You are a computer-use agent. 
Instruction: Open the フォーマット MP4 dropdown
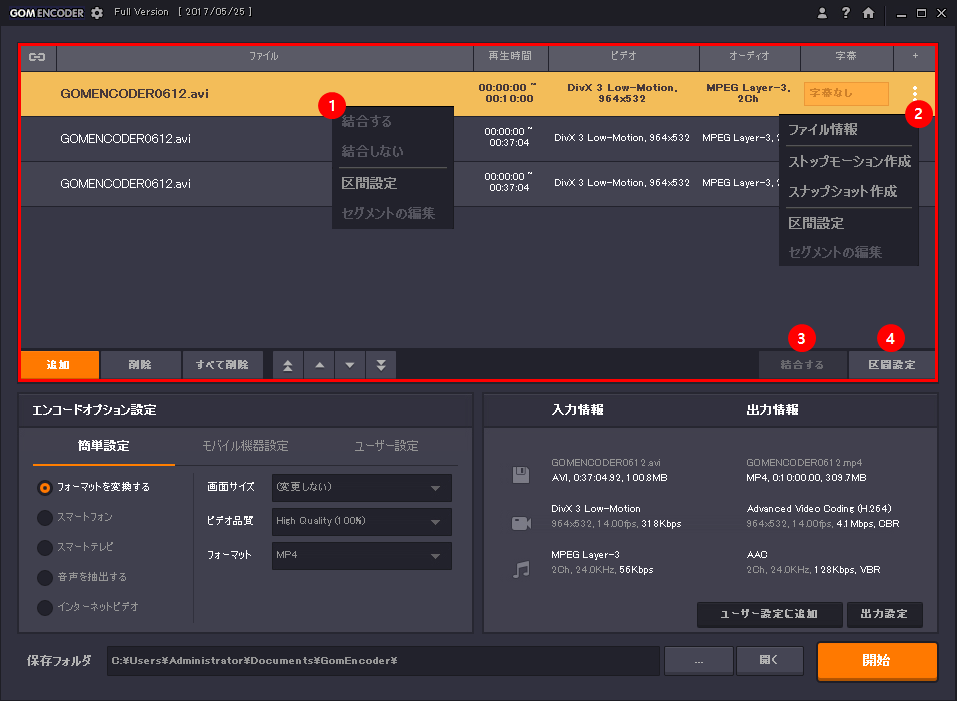click(361, 556)
